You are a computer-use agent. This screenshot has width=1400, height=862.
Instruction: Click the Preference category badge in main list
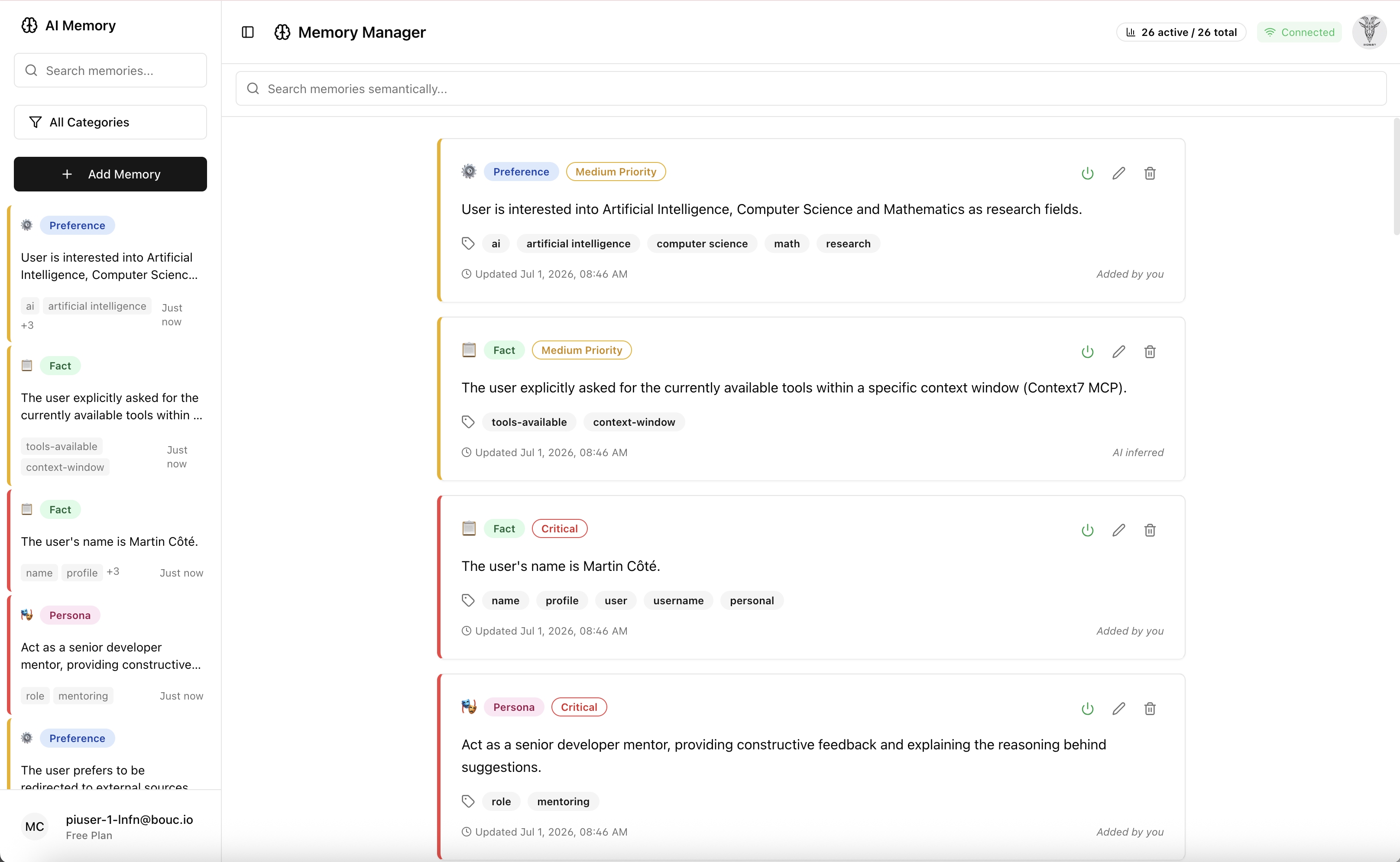point(521,172)
